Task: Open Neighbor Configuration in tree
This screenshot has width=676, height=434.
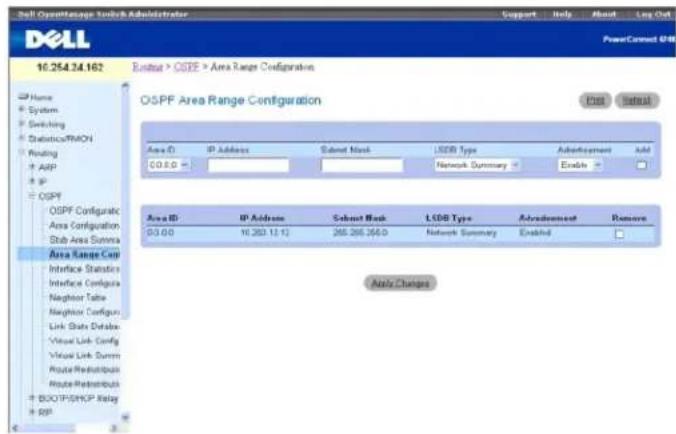Action: click(x=84, y=312)
